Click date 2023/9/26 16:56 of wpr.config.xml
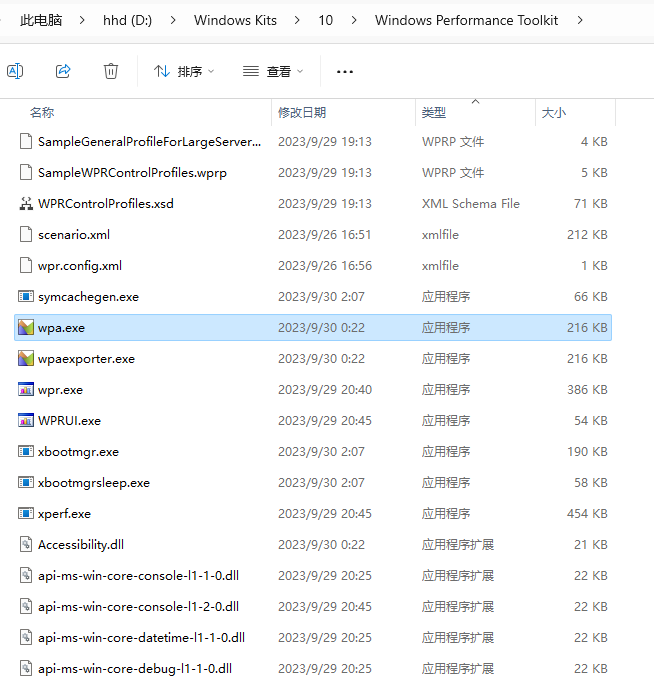This screenshot has height=688, width=654. coord(325,265)
